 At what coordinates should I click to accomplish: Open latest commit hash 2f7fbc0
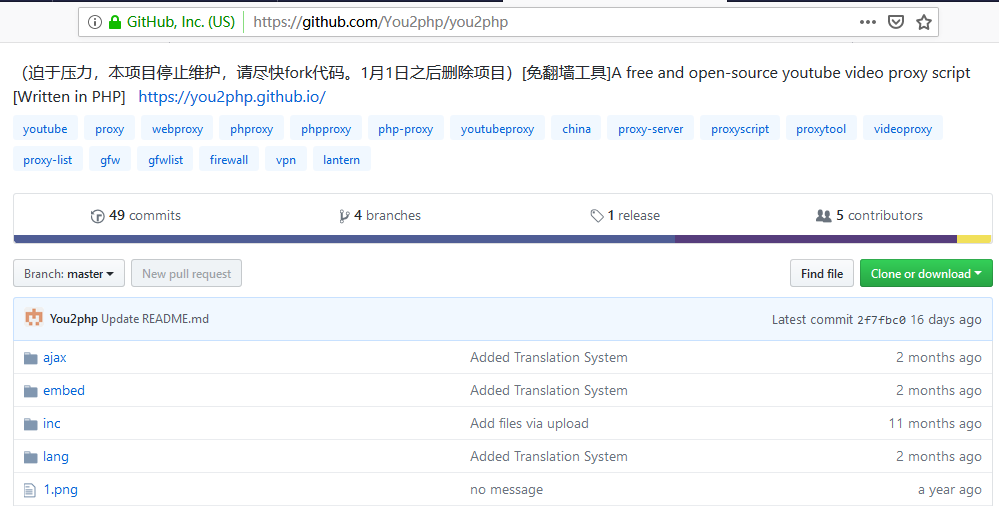[x=881, y=320]
